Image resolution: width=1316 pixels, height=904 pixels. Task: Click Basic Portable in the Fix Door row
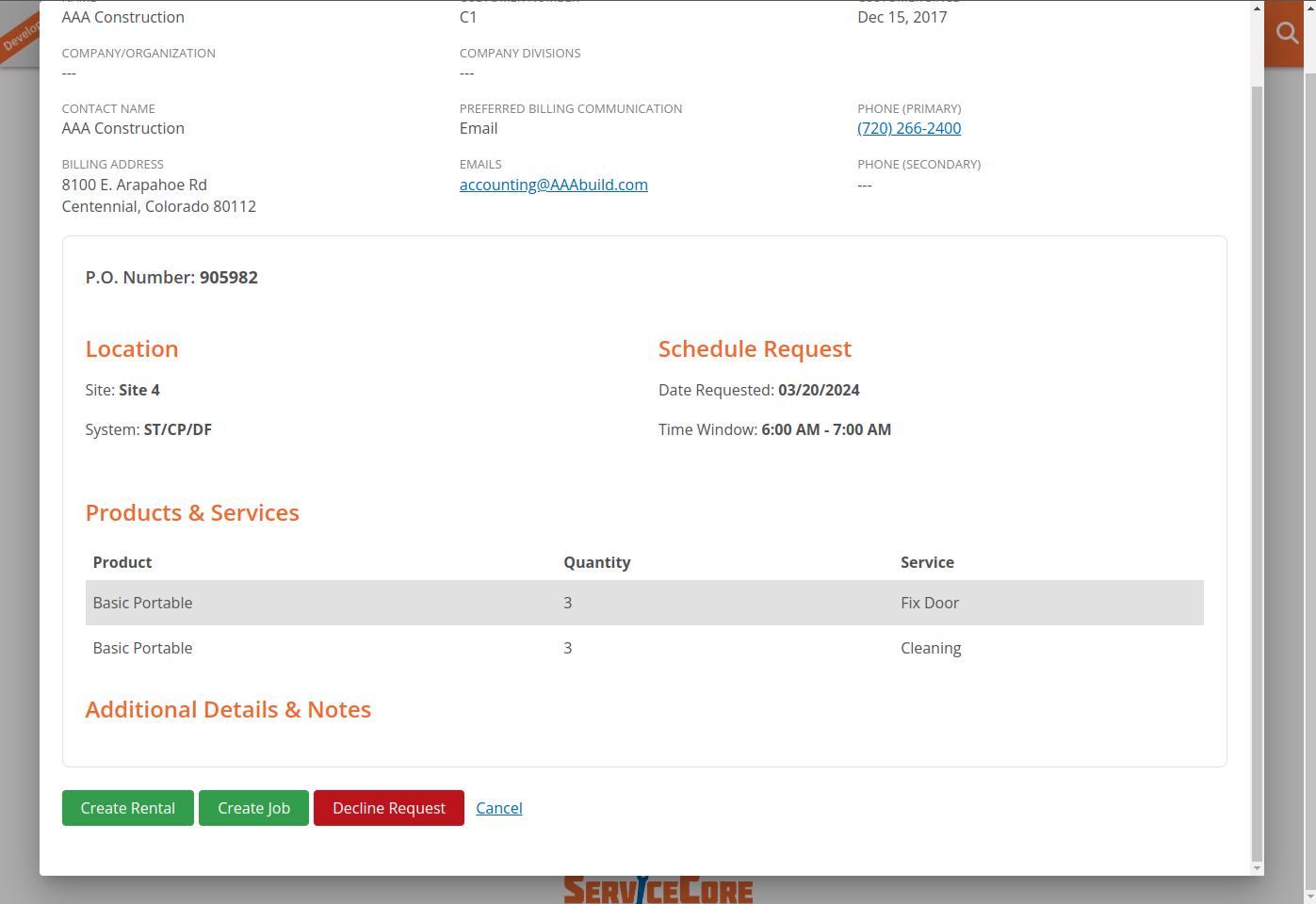142,603
